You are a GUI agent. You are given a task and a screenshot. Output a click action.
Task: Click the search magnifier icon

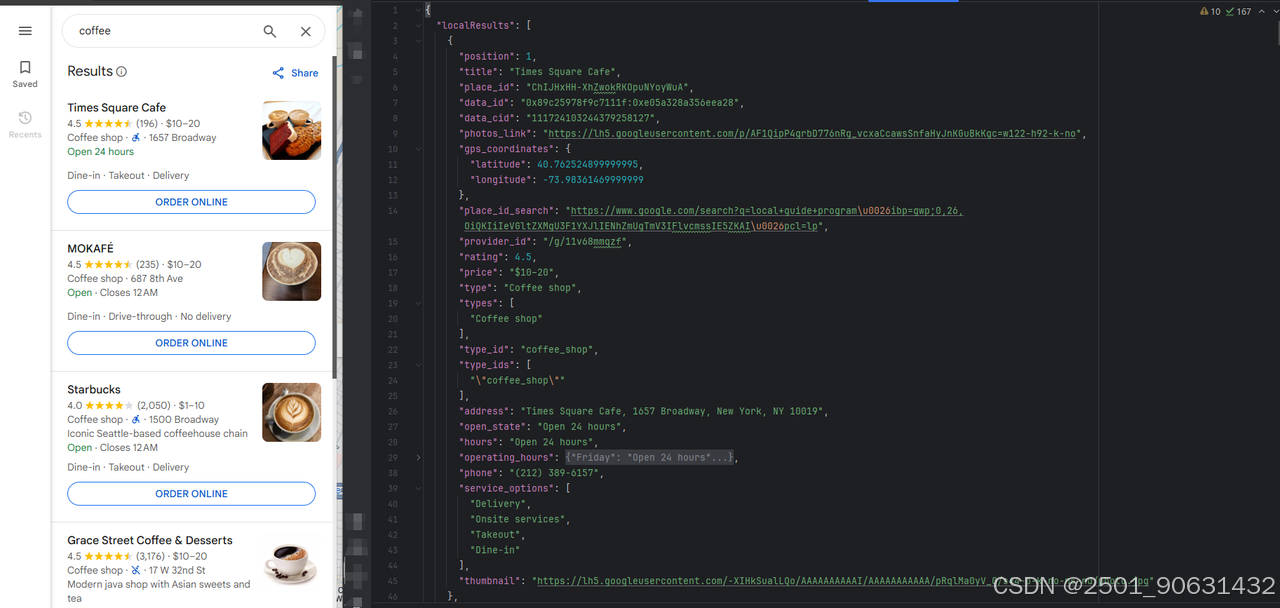point(270,31)
